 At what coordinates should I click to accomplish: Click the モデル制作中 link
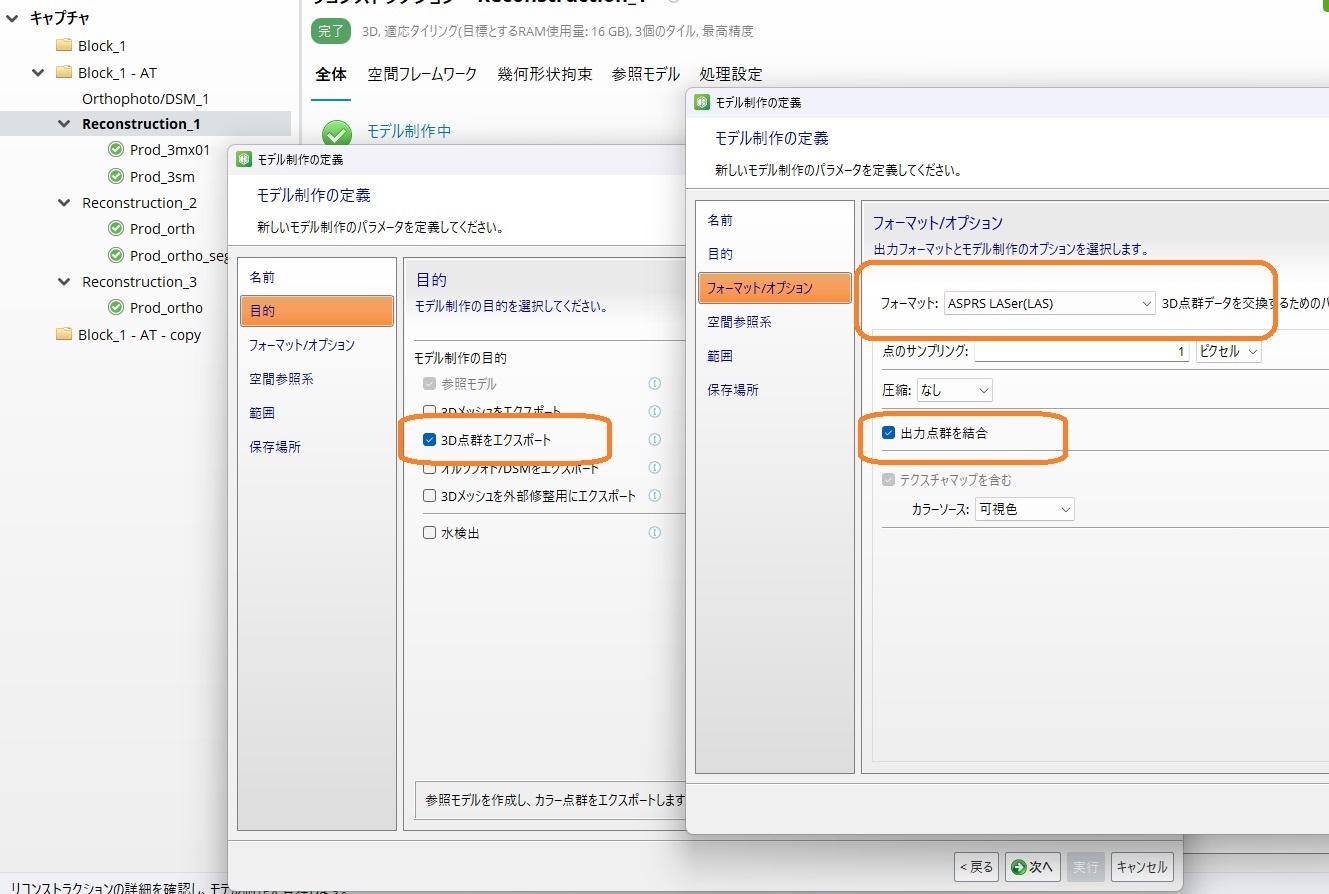click(409, 131)
